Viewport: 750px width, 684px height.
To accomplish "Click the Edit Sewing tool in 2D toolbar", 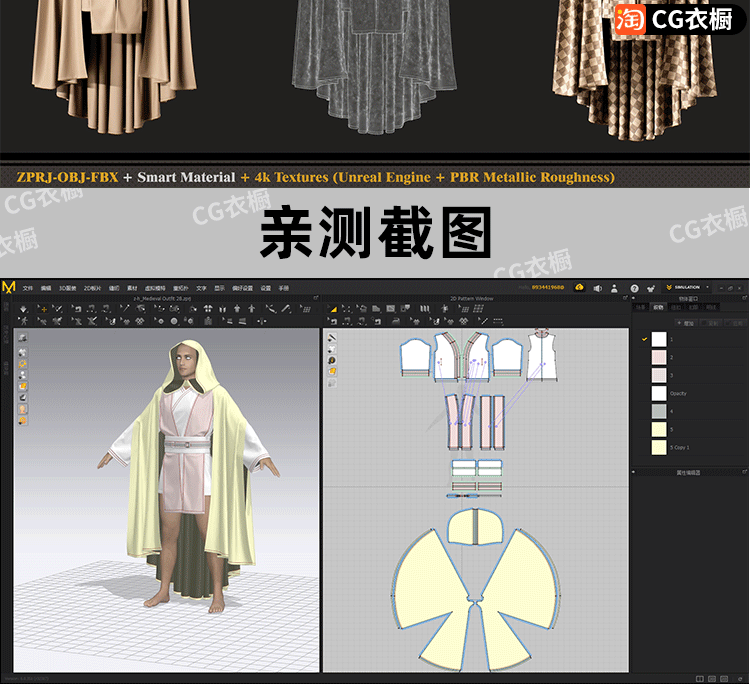I will 333,321.
